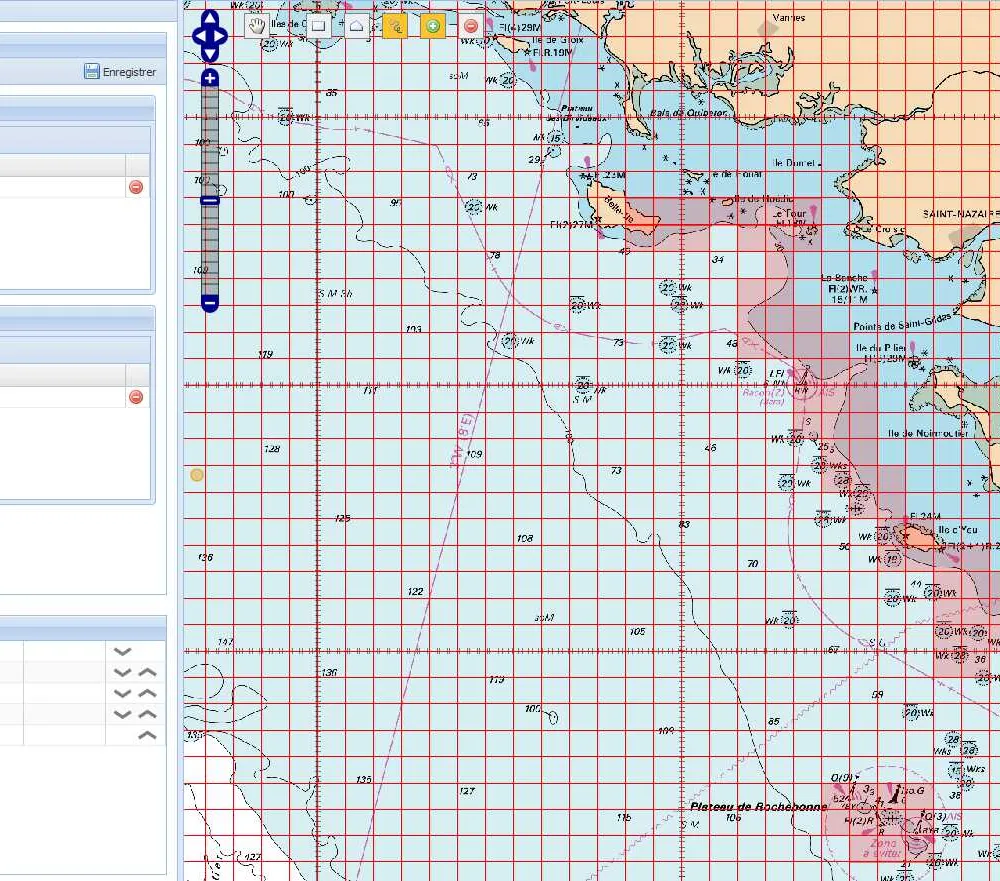
Task: Activate the yellow freehand path tool
Action: pos(395,26)
